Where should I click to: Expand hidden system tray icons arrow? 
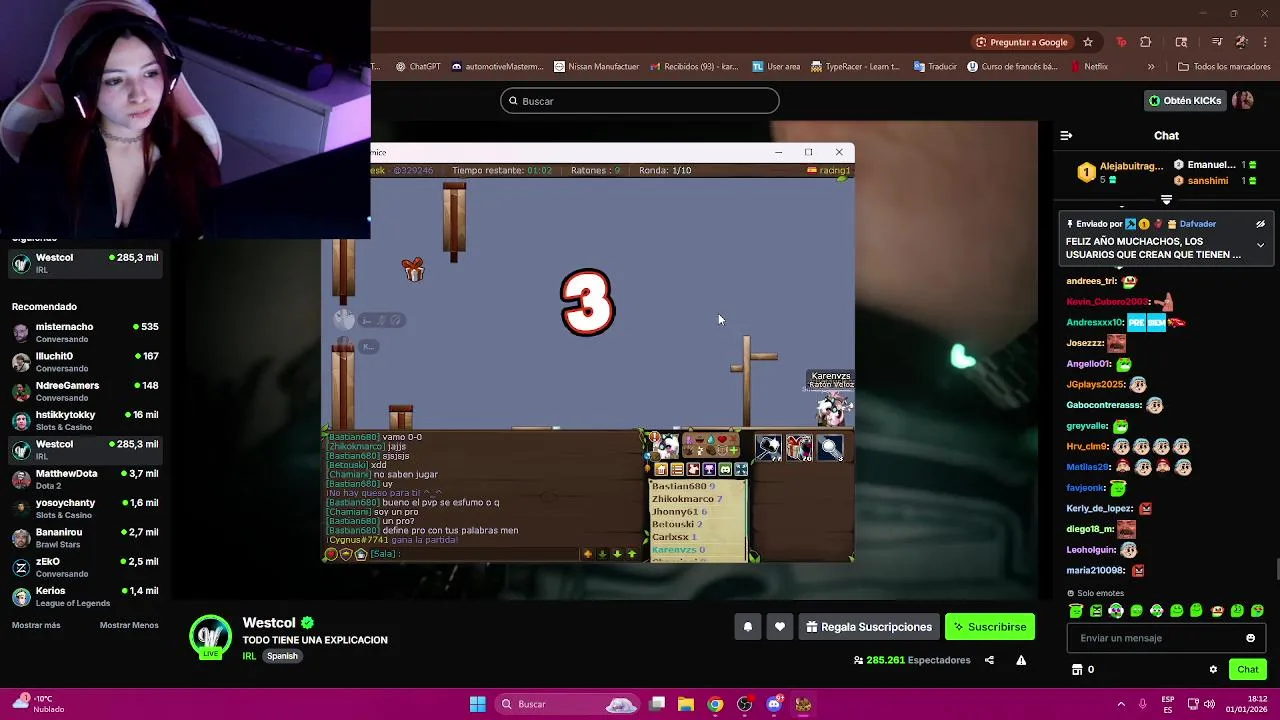click(x=1121, y=704)
